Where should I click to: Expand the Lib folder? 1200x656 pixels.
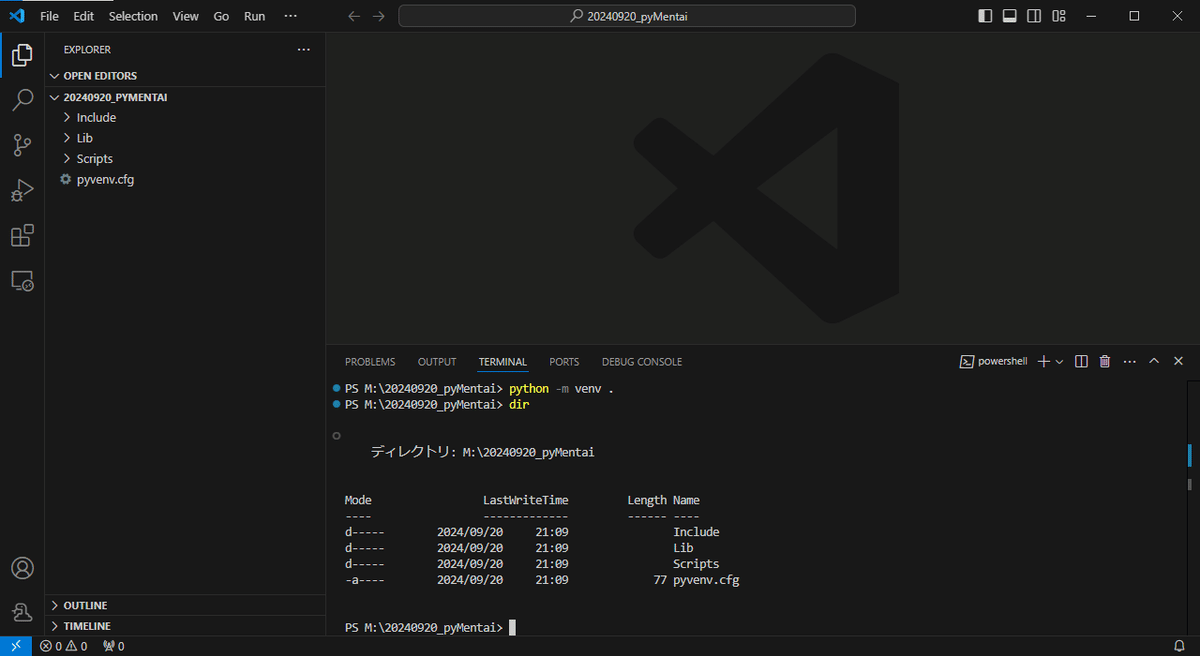pyautogui.click(x=185, y=138)
